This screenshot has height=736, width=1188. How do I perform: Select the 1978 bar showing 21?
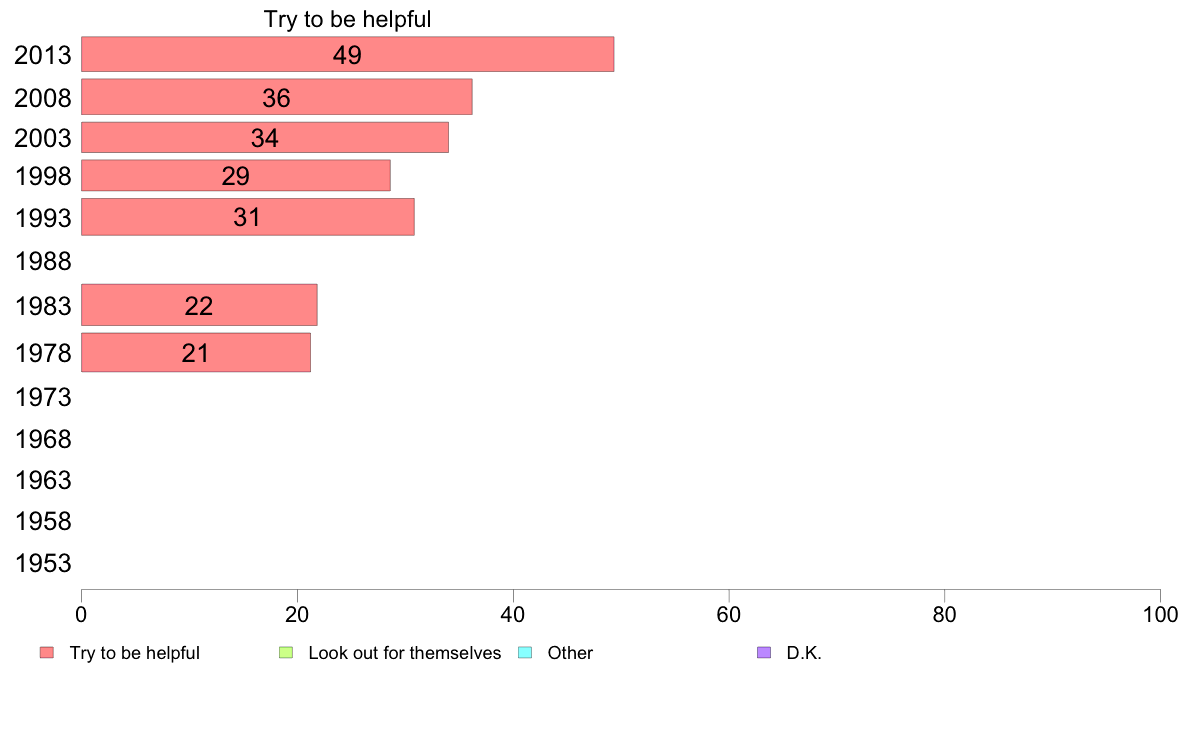pos(195,352)
